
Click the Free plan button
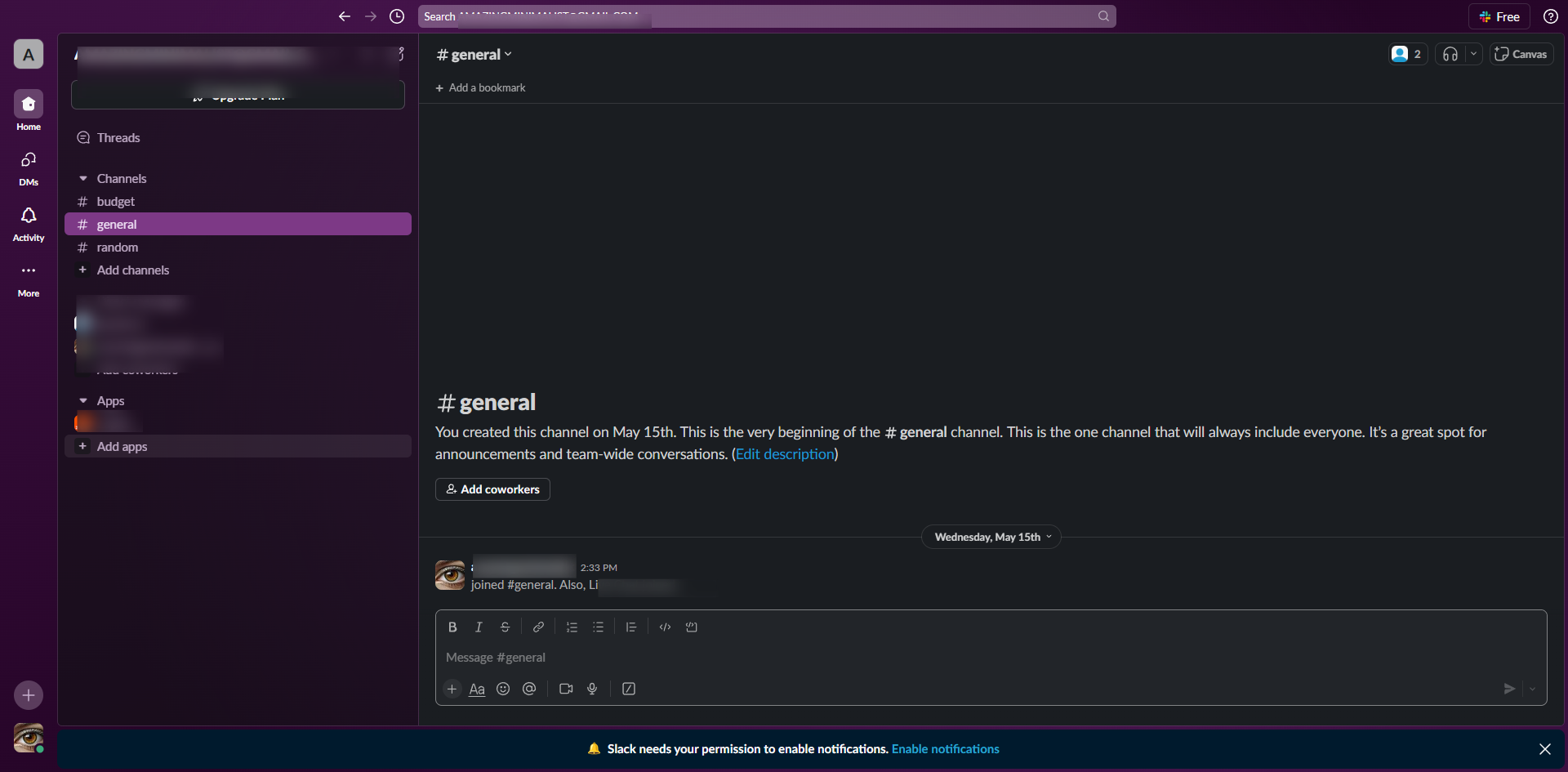click(x=1499, y=16)
